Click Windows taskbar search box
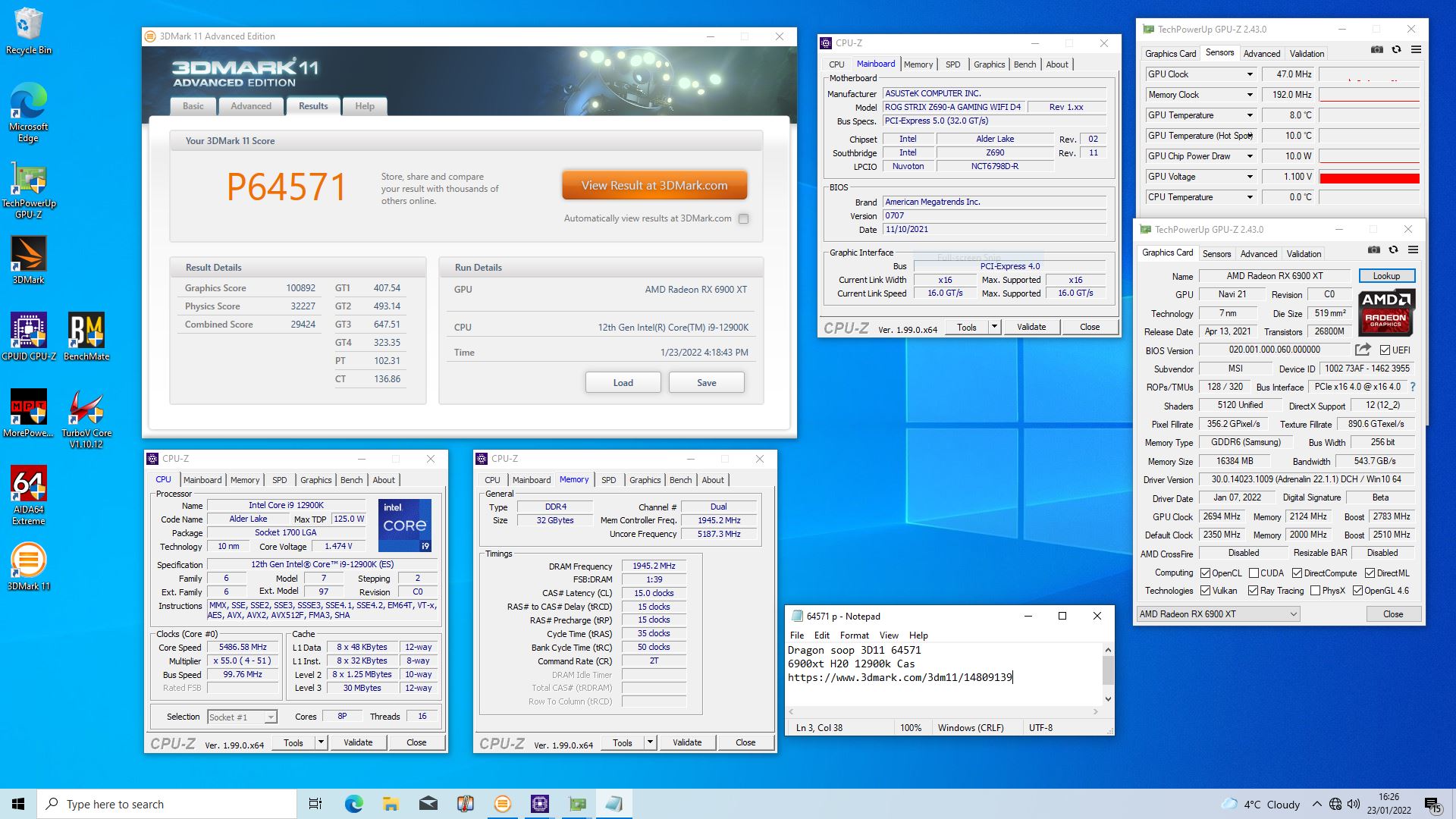 click(x=167, y=804)
